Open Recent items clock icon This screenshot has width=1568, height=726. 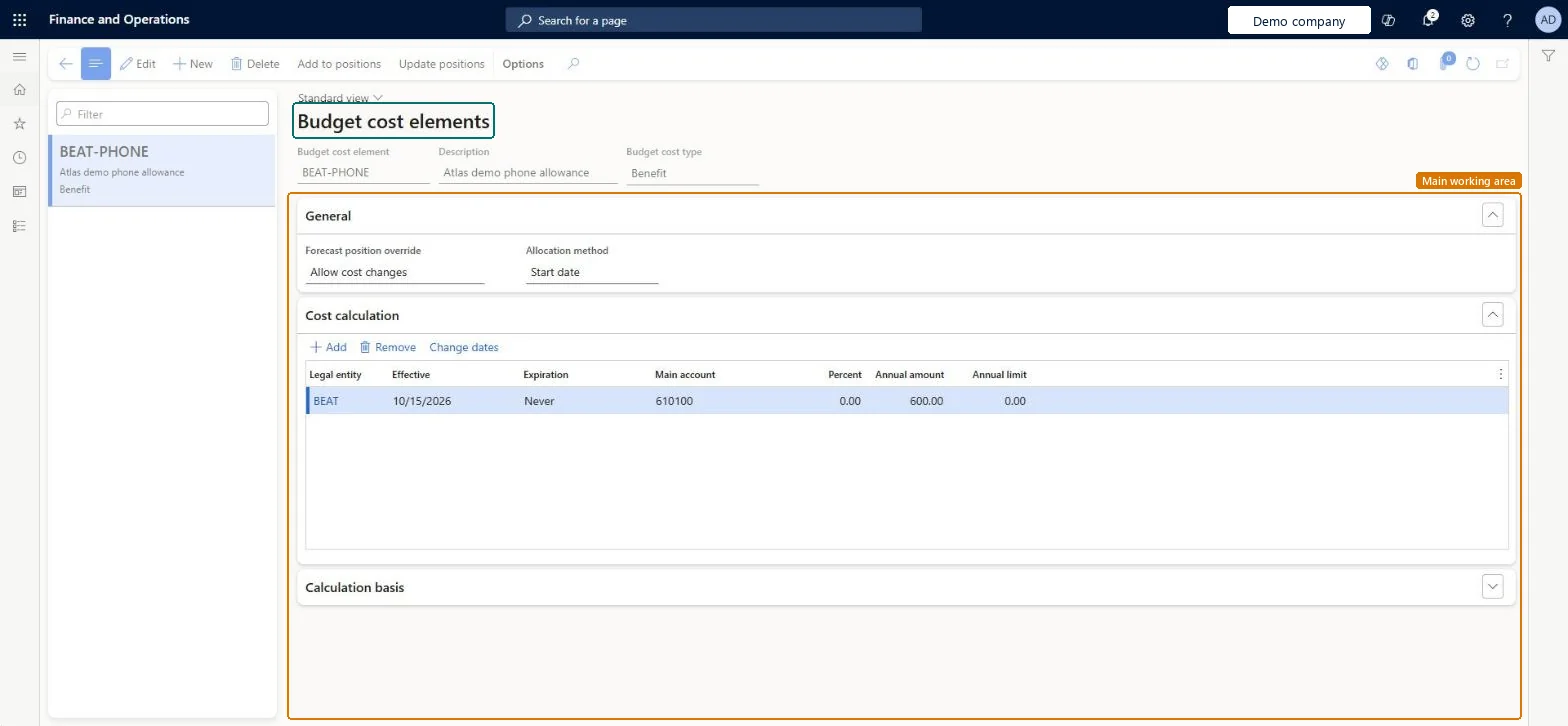[19, 158]
